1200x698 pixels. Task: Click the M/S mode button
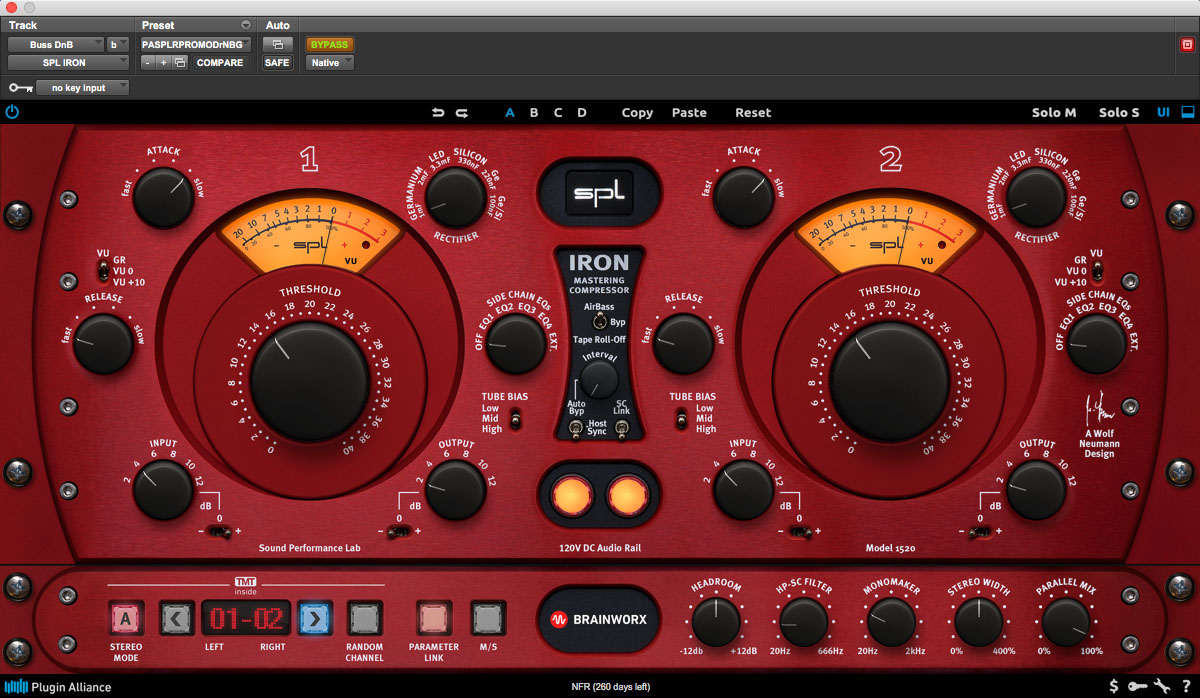488,619
